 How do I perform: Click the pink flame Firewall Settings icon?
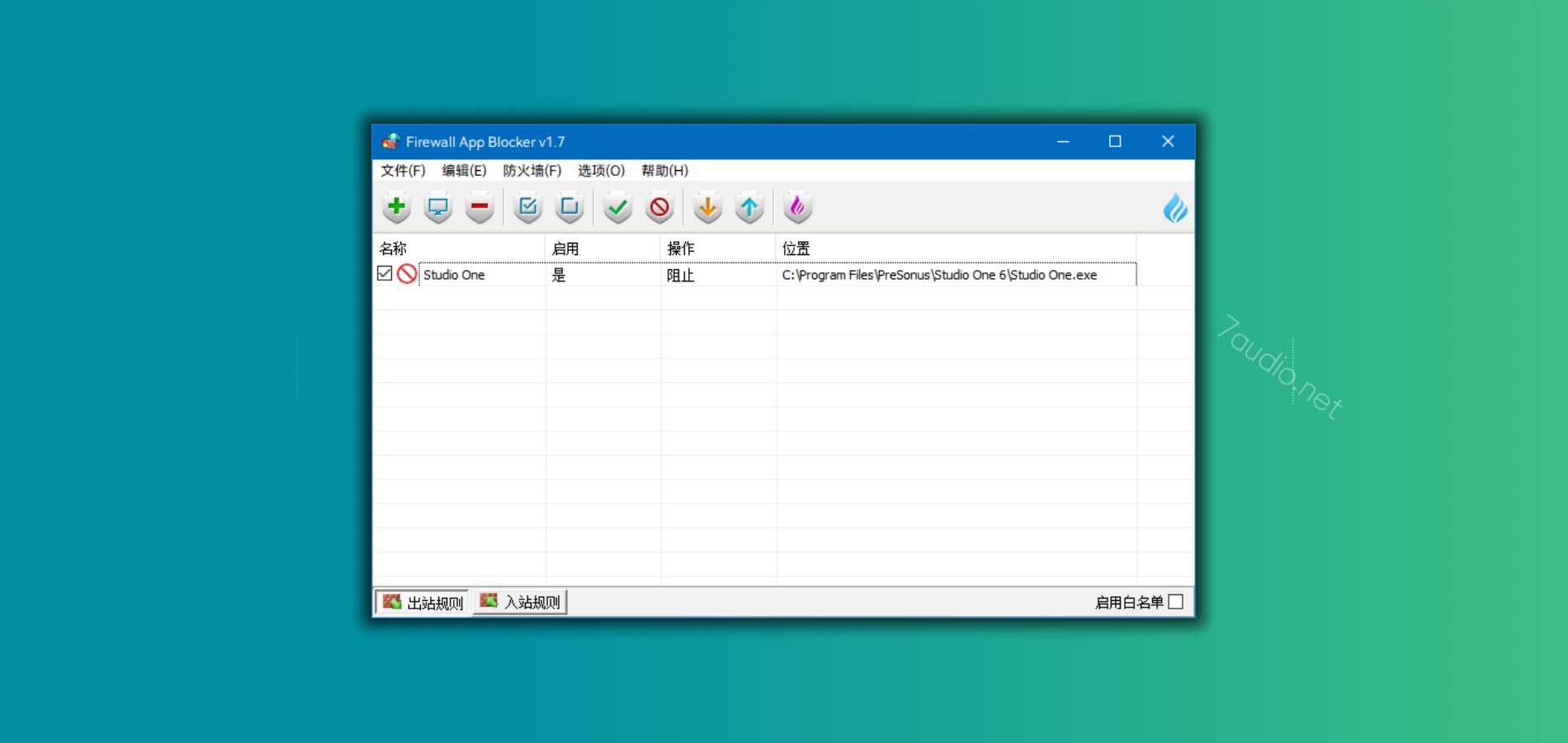tap(797, 207)
